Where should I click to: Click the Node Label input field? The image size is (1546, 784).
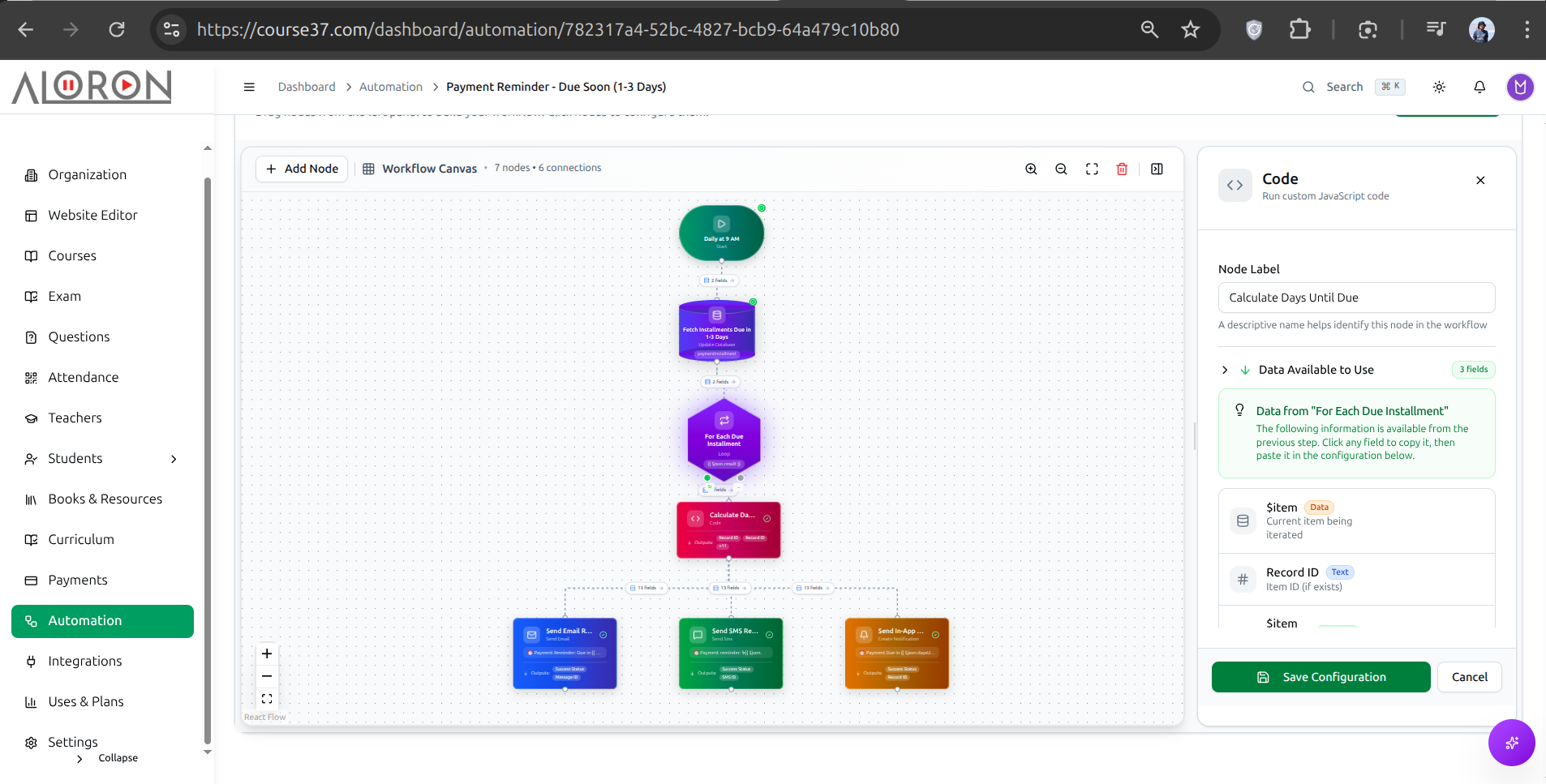coord(1356,298)
